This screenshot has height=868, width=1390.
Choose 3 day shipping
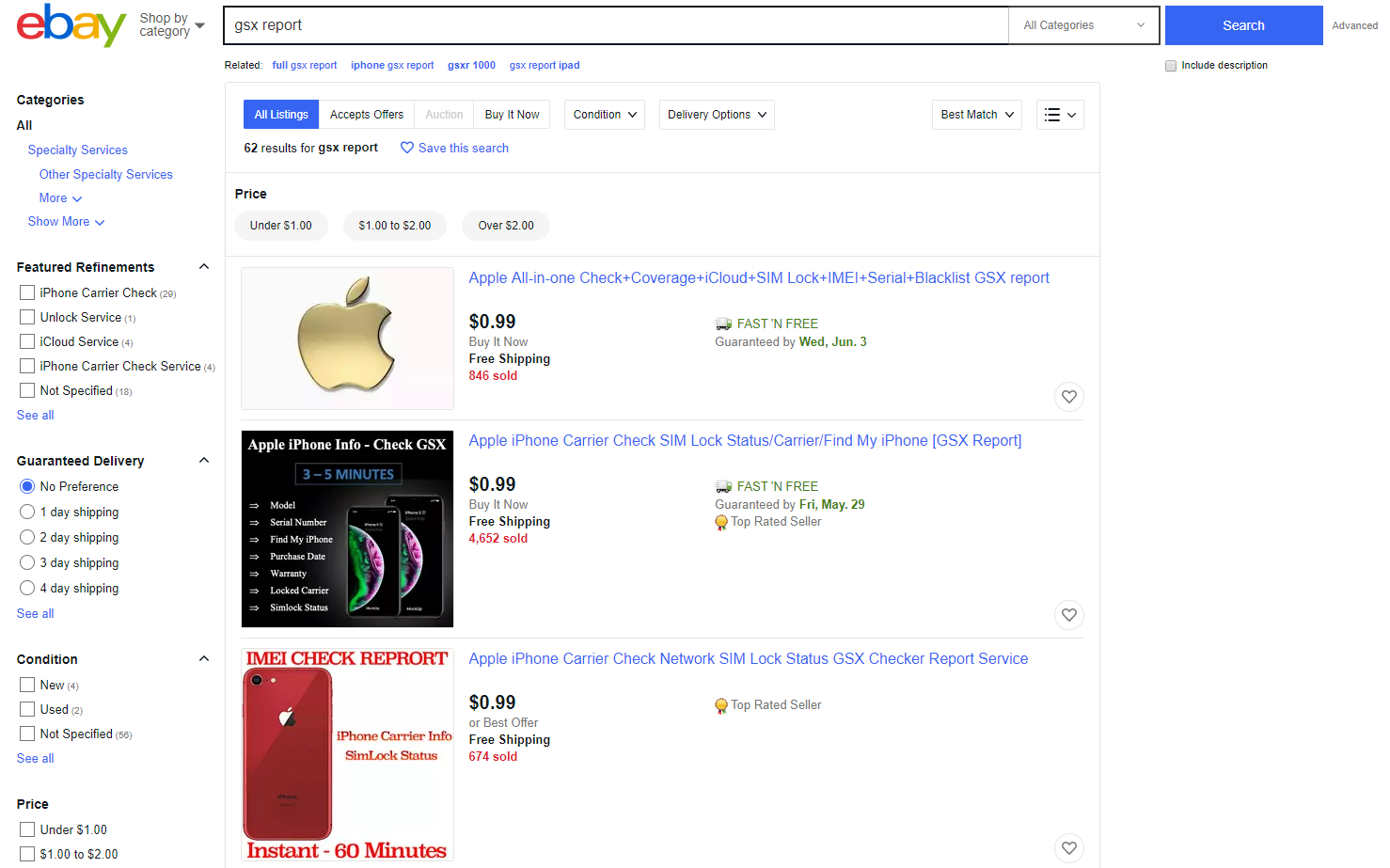click(x=27, y=562)
